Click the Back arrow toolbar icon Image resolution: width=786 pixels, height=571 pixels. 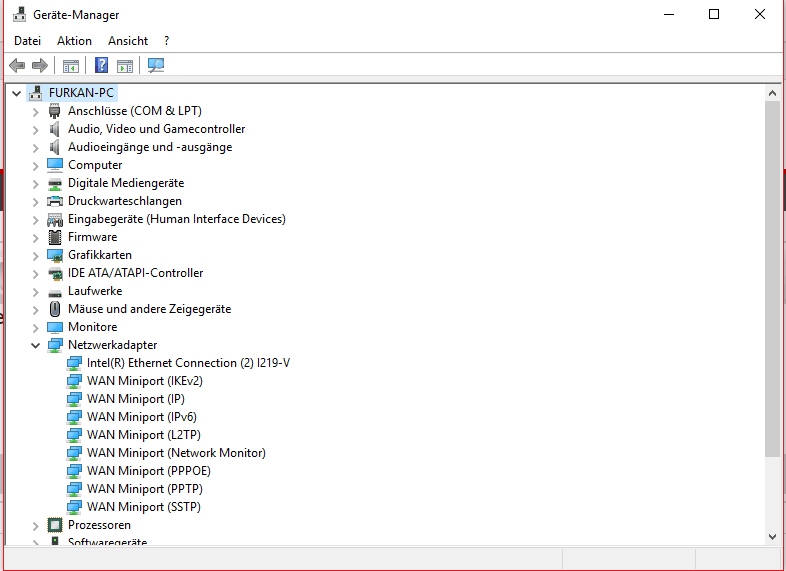pos(17,65)
